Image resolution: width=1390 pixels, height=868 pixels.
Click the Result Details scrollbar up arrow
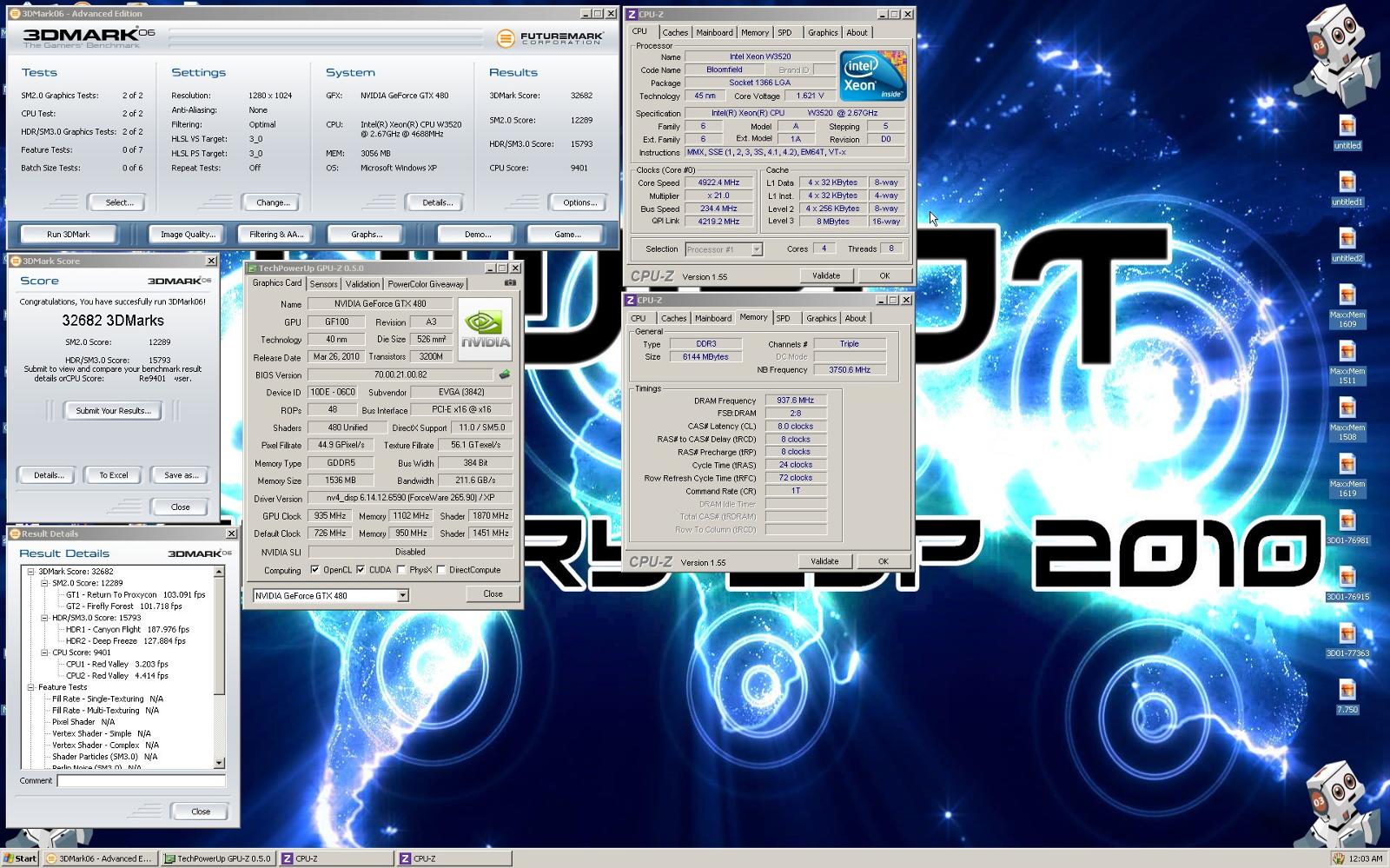point(219,571)
